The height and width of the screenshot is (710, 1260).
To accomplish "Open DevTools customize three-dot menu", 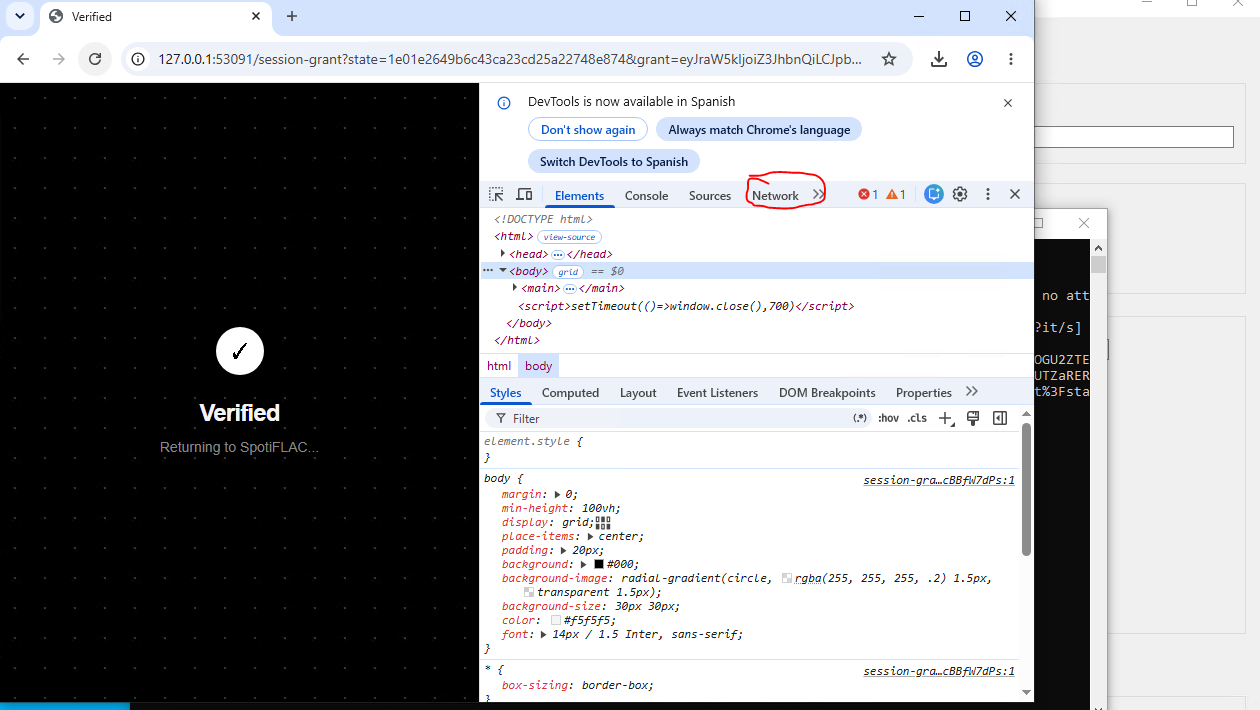I will pos(988,194).
